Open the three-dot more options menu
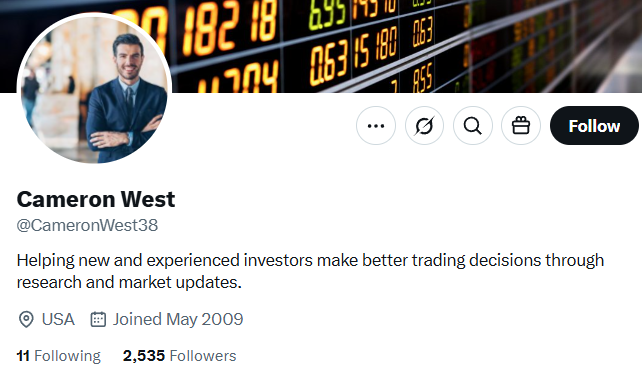 (376, 126)
